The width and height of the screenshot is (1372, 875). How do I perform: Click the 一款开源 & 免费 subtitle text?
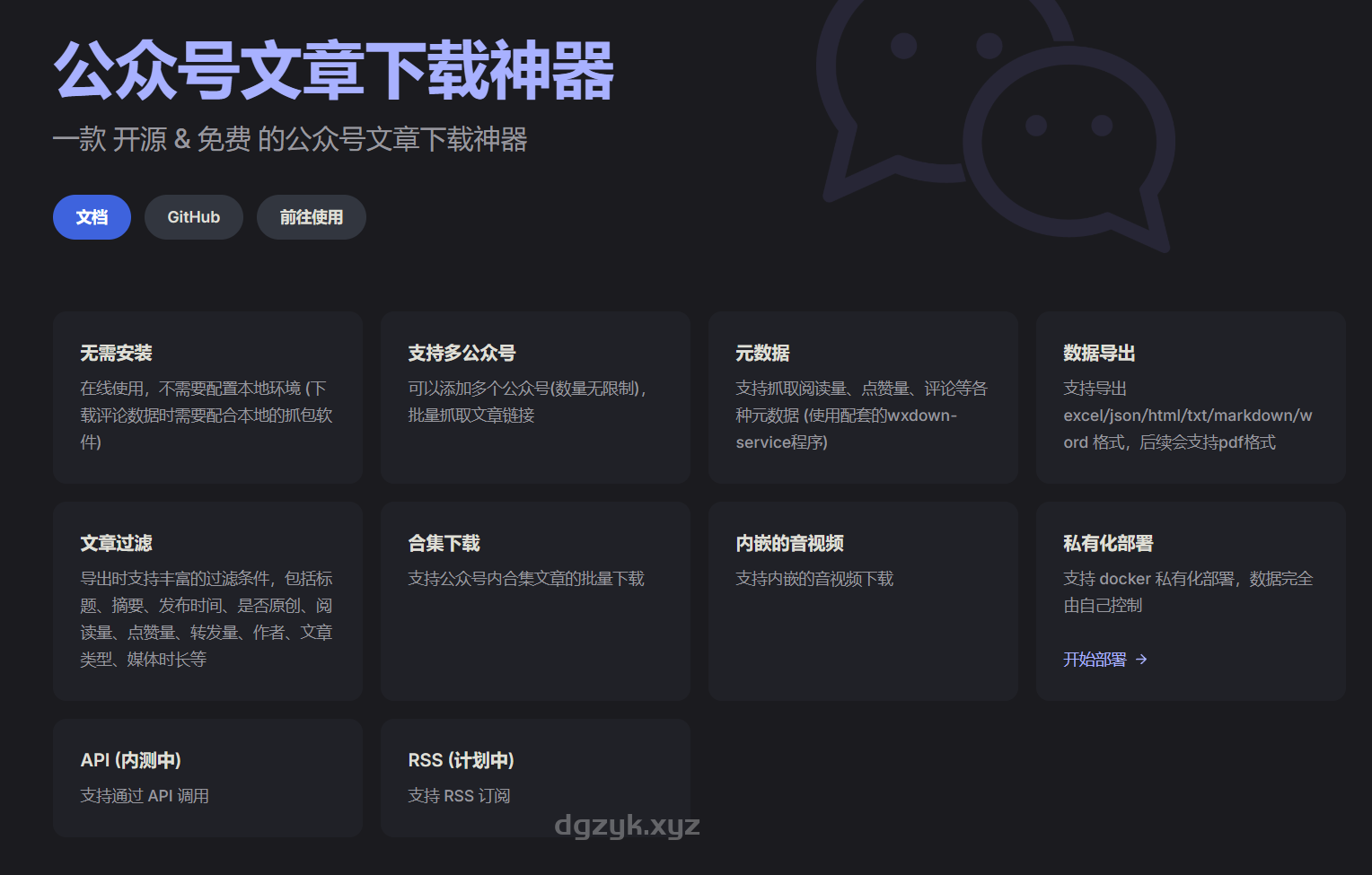tap(290, 139)
